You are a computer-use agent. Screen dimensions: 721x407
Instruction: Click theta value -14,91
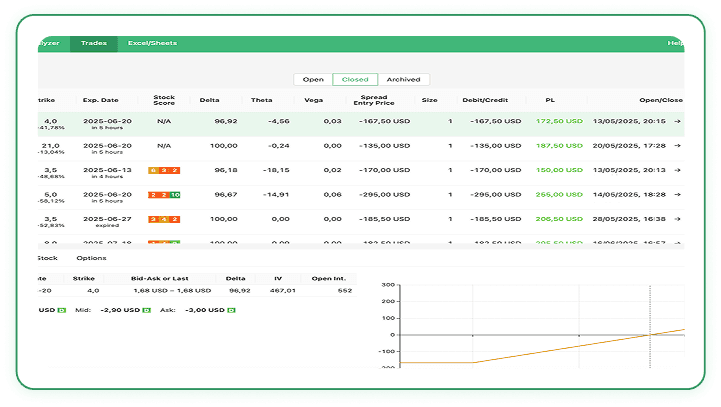click(x=276, y=195)
